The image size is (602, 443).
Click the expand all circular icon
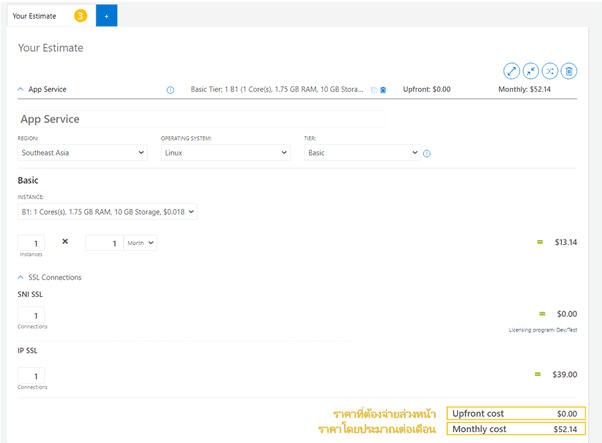coord(511,71)
